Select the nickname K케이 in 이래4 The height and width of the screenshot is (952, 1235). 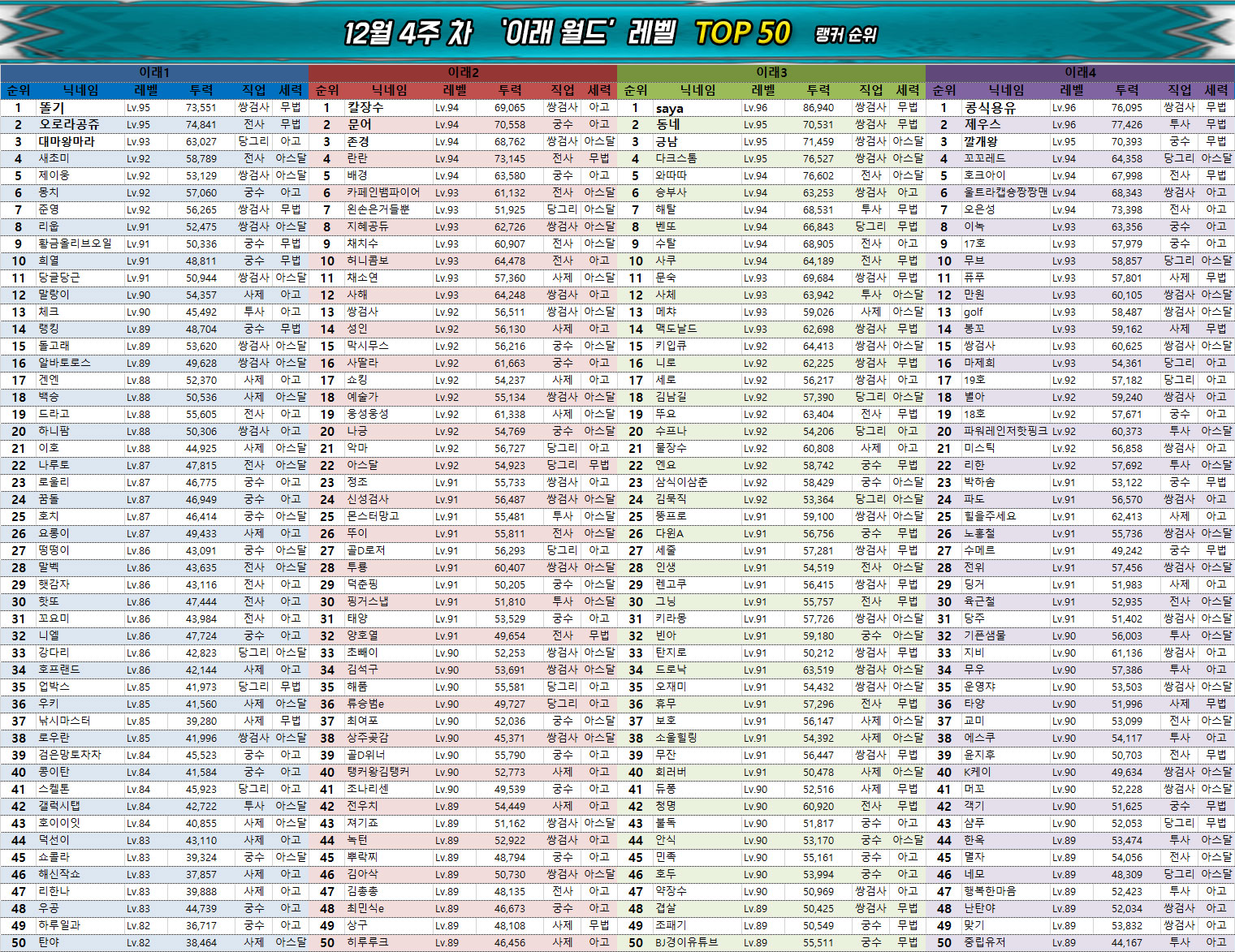click(977, 772)
